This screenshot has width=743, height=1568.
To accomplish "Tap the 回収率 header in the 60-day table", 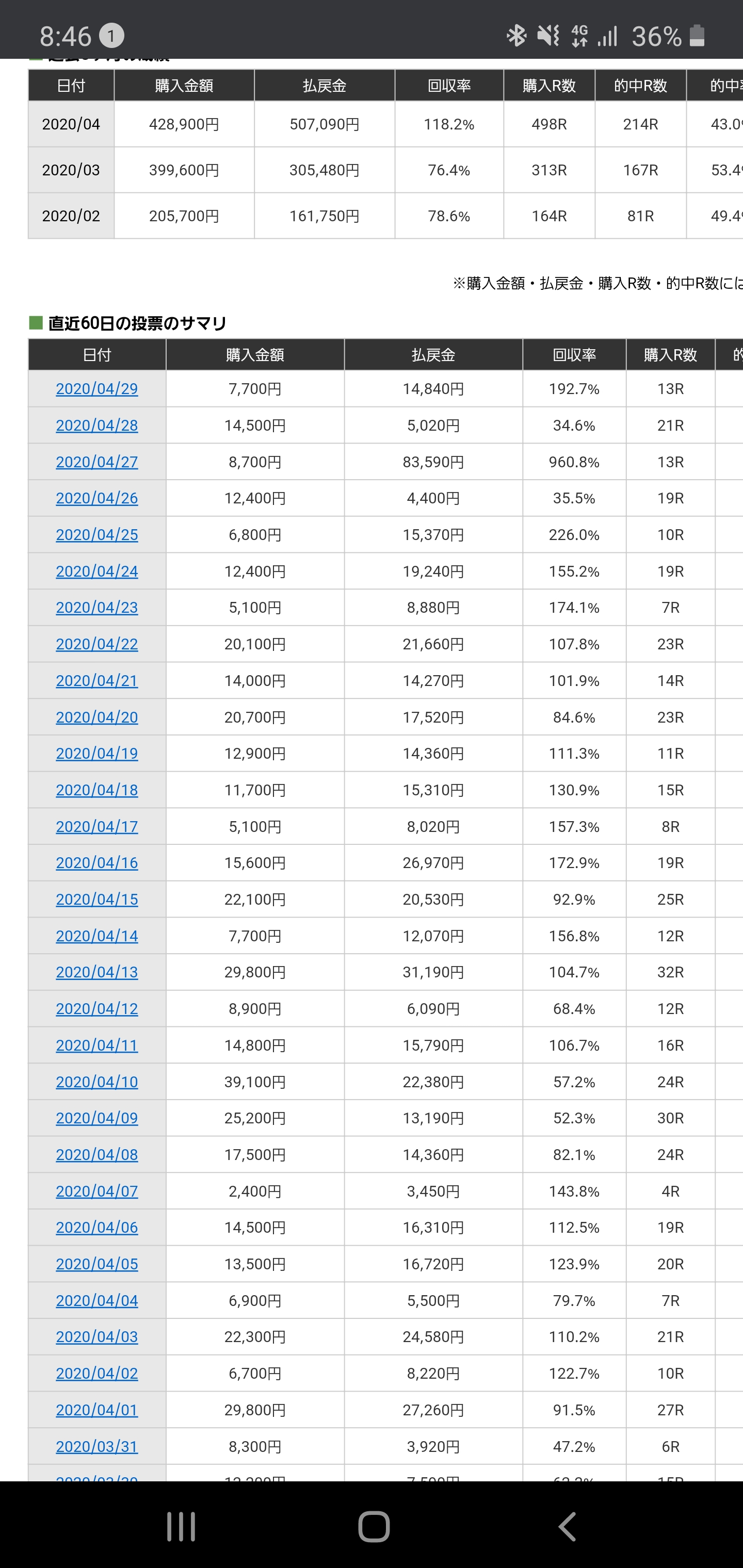I will [x=574, y=355].
